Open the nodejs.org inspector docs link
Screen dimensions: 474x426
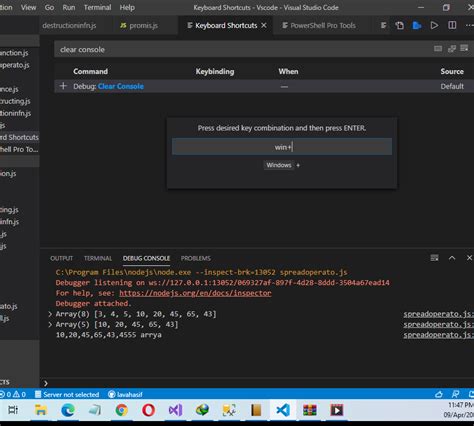(195, 293)
